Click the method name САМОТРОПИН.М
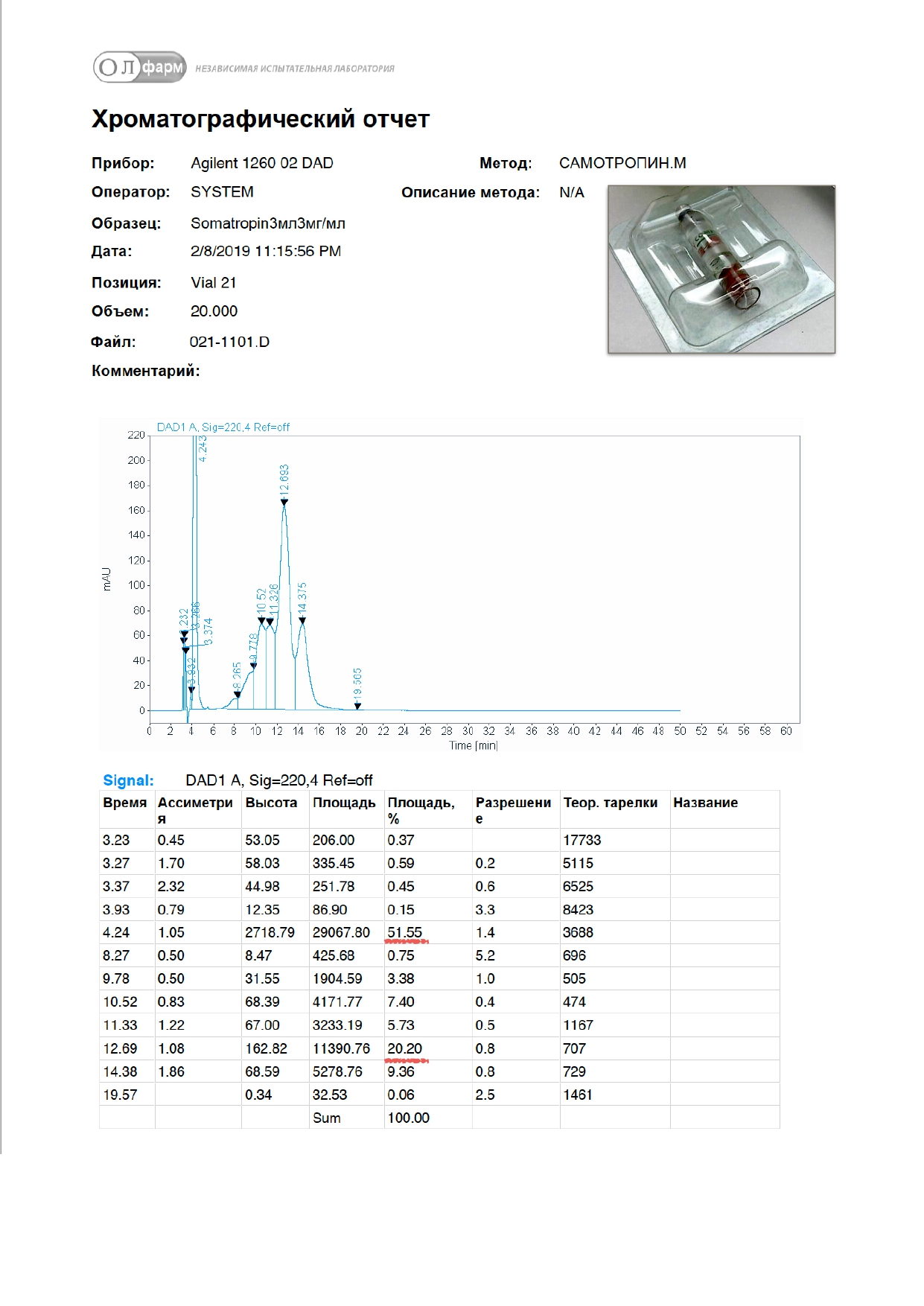924x1306 pixels. tap(622, 163)
